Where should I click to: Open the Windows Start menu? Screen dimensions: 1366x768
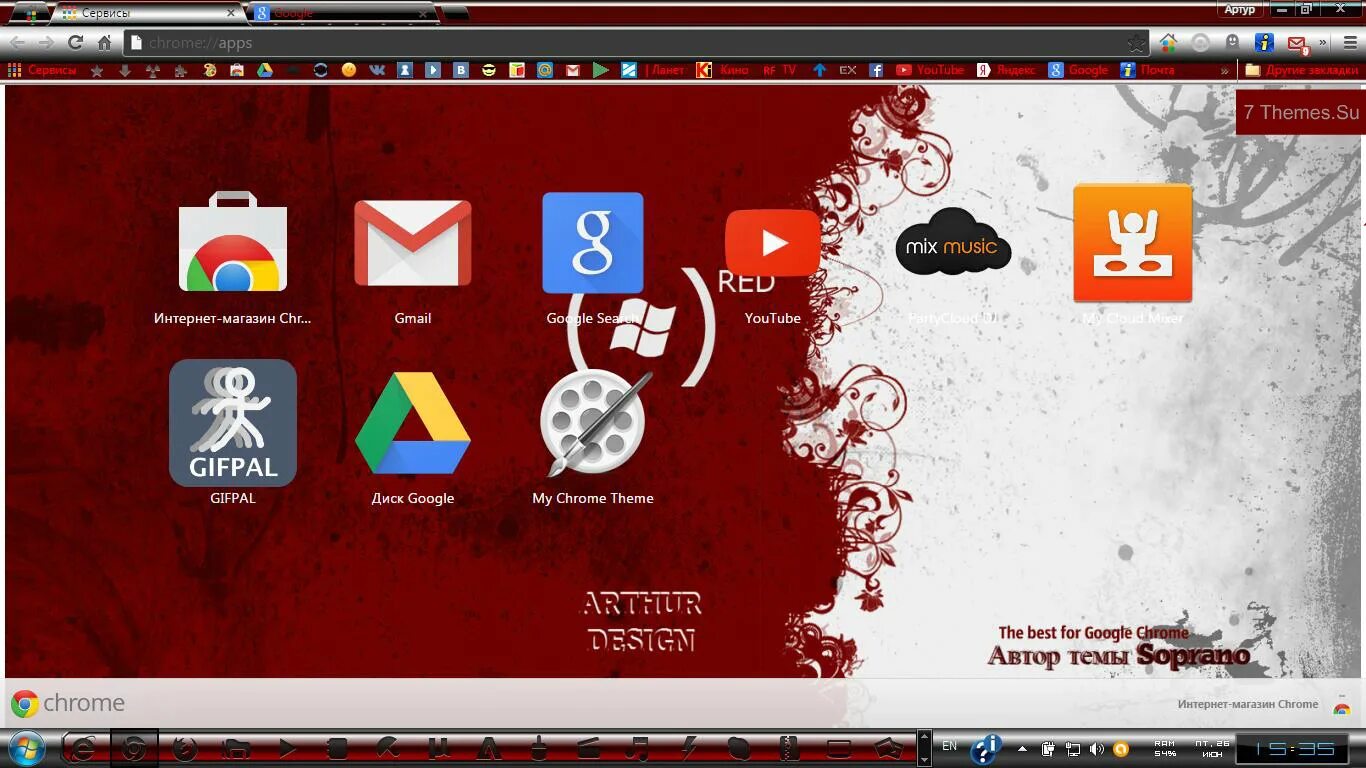pyautogui.click(x=25, y=748)
